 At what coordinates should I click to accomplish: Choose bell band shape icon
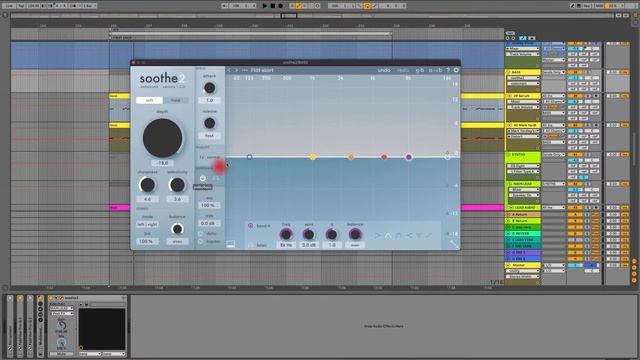(388, 236)
